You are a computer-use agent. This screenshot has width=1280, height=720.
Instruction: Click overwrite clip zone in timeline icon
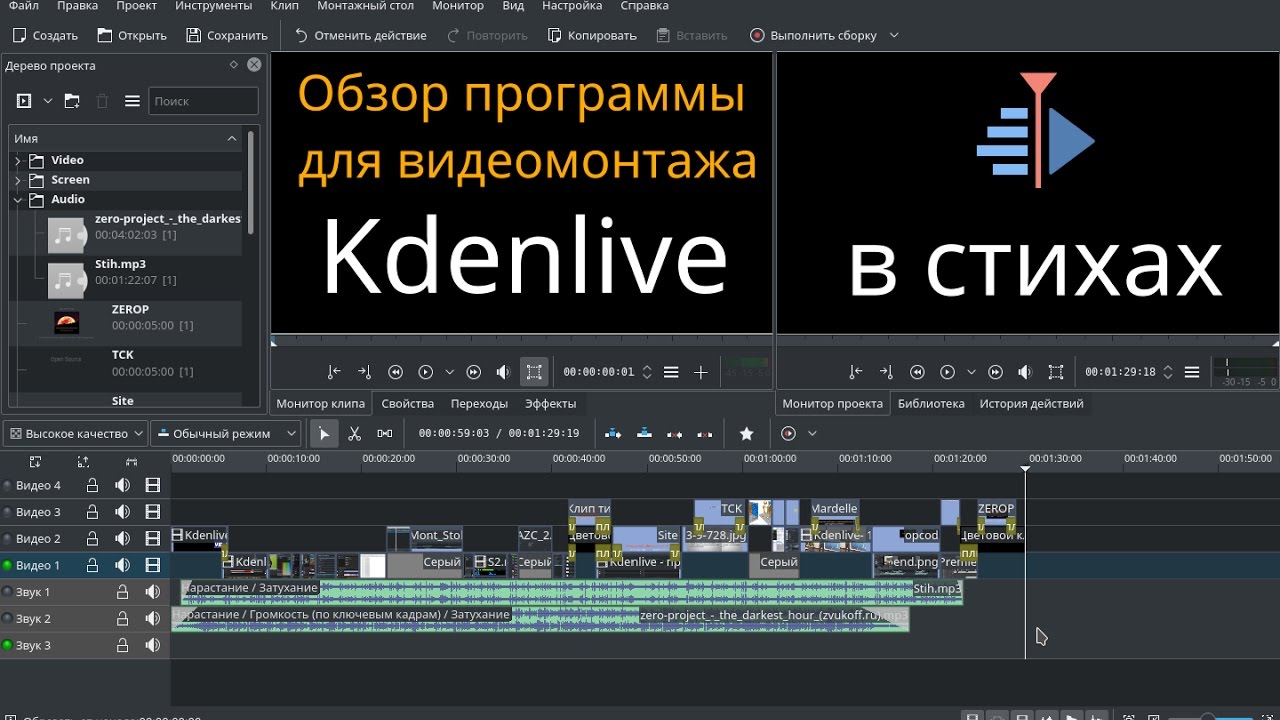pyautogui.click(x=644, y=434)
